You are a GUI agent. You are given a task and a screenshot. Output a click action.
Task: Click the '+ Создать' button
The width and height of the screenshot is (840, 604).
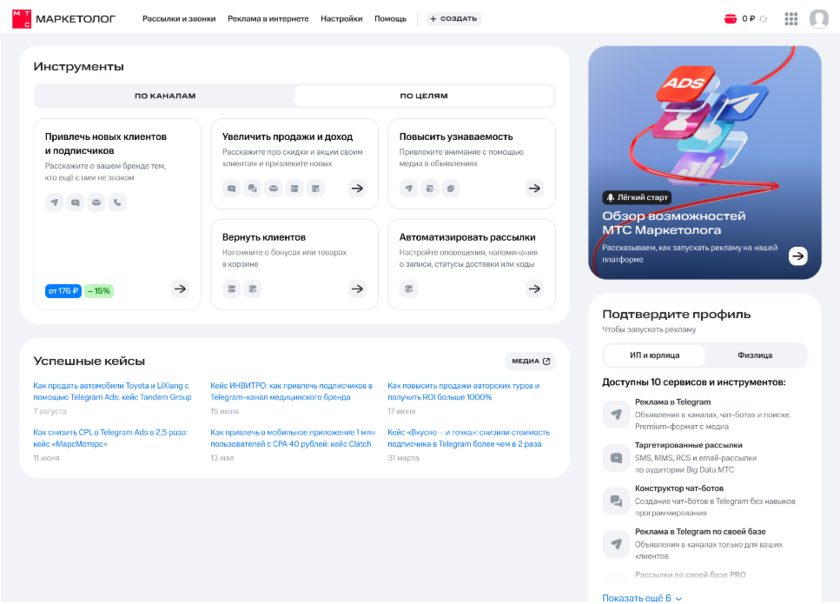pyautogui.click(x=453, y=19)
